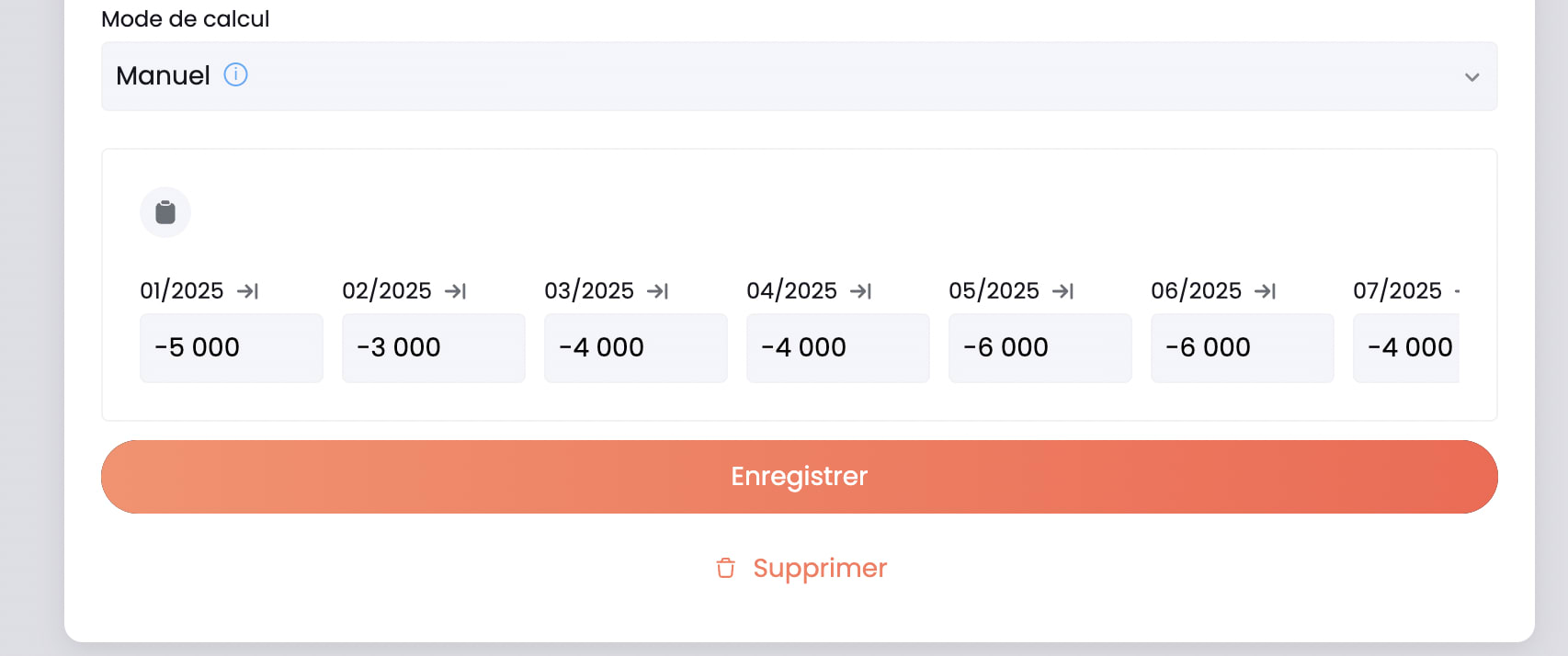1568x656 pixels.
Task: Focus the 01/2025 amount field
Action: (232, 348)
